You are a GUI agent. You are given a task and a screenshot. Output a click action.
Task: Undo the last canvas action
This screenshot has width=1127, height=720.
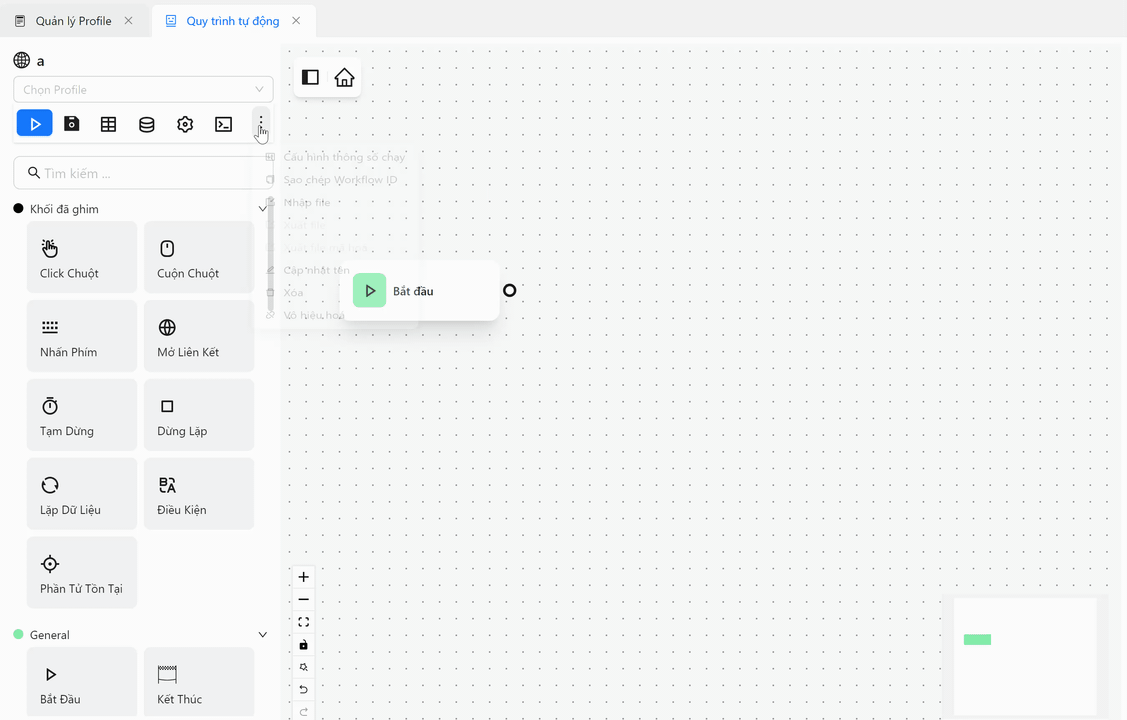click(304, 689)
